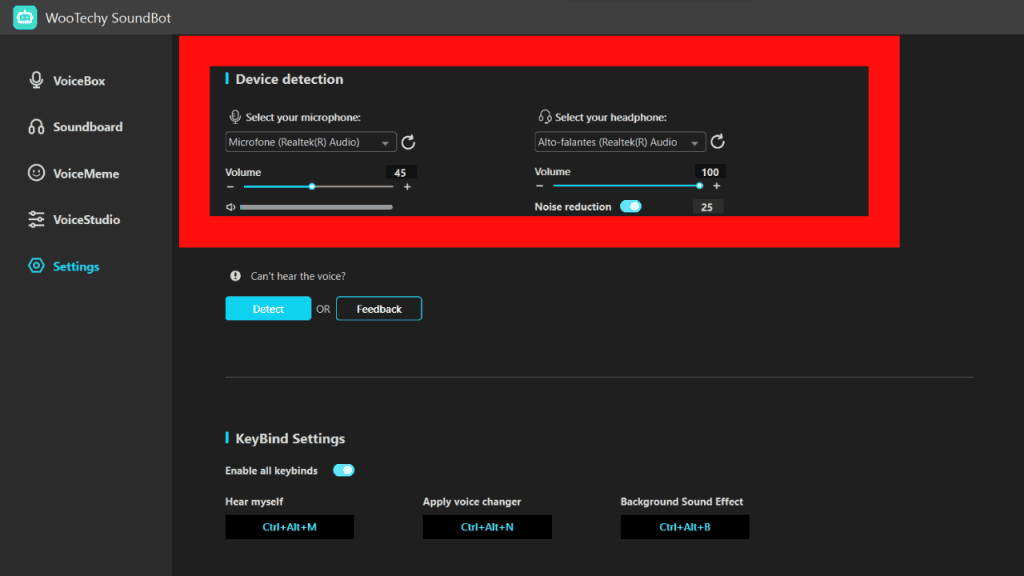1024x576 pixels.
Task: Open VoiceStudio from the sidebar
Action: [x=86, y=220]
